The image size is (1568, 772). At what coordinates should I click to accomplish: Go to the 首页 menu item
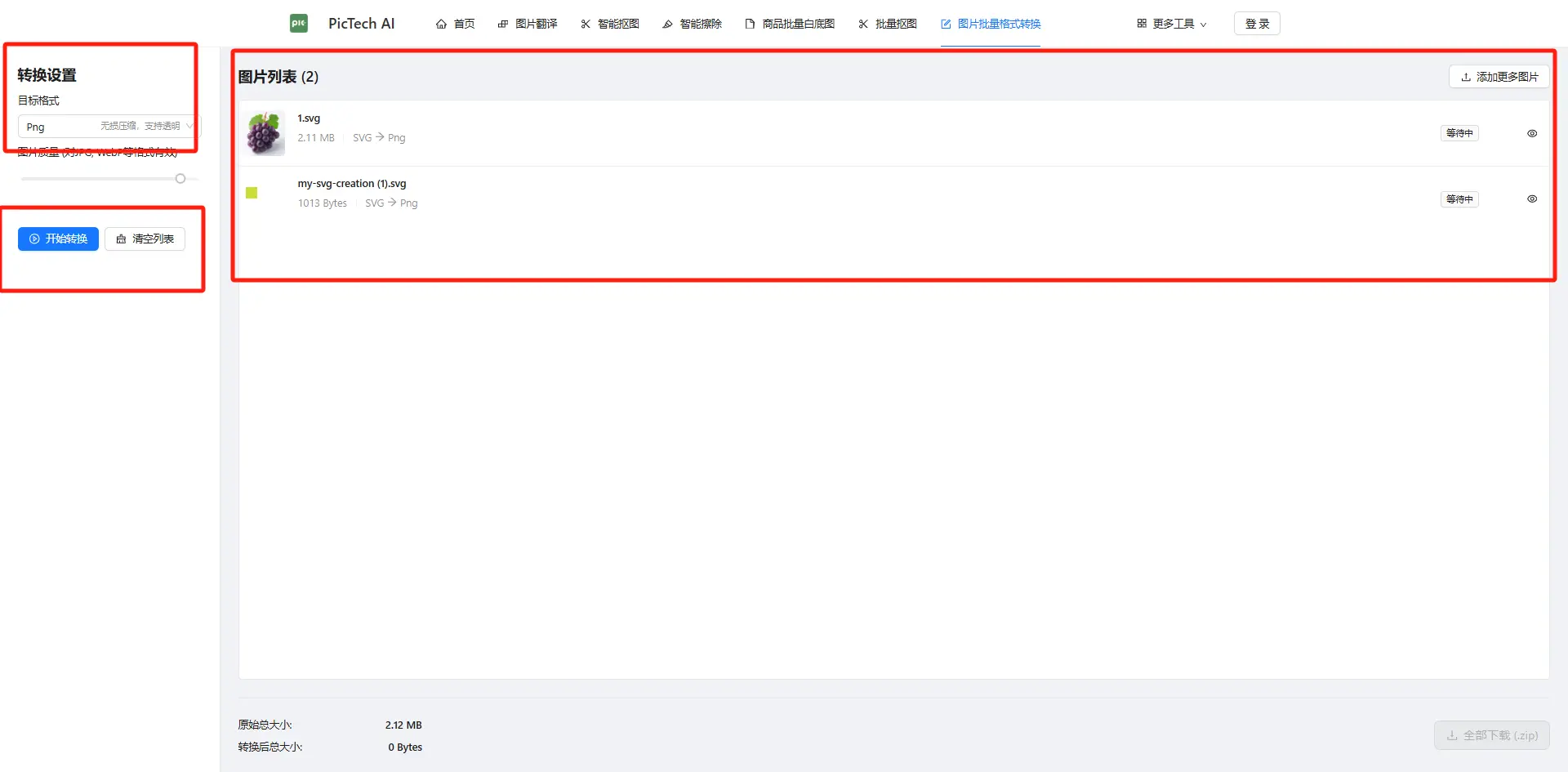[454, 24]
